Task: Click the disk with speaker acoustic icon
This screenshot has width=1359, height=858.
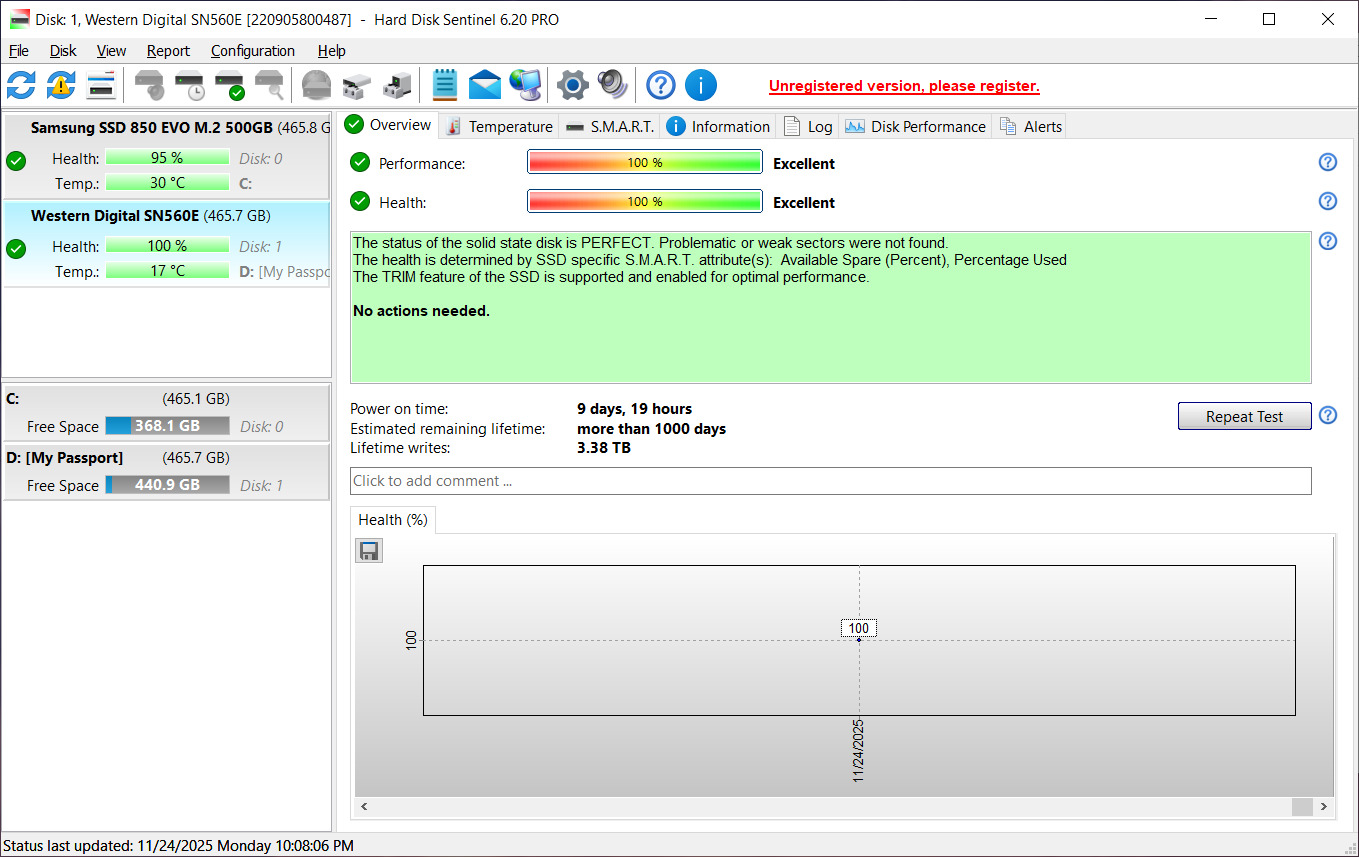Action: 150,85
